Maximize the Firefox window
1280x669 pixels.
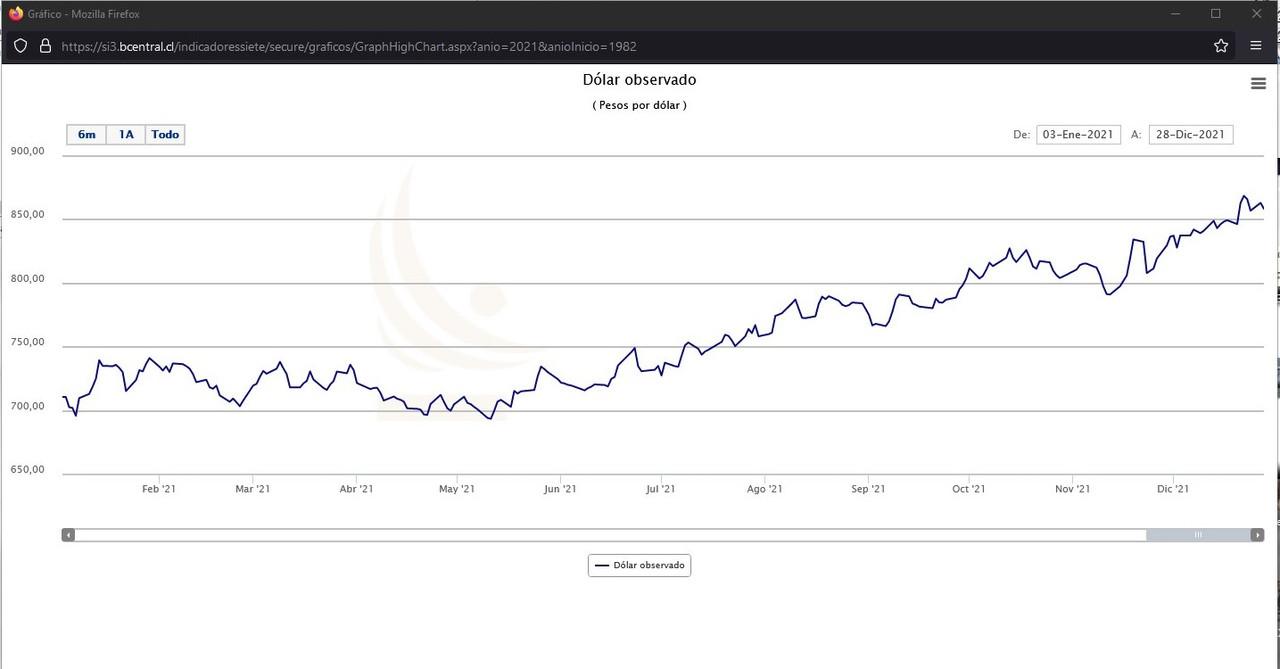click(1216, 13)
